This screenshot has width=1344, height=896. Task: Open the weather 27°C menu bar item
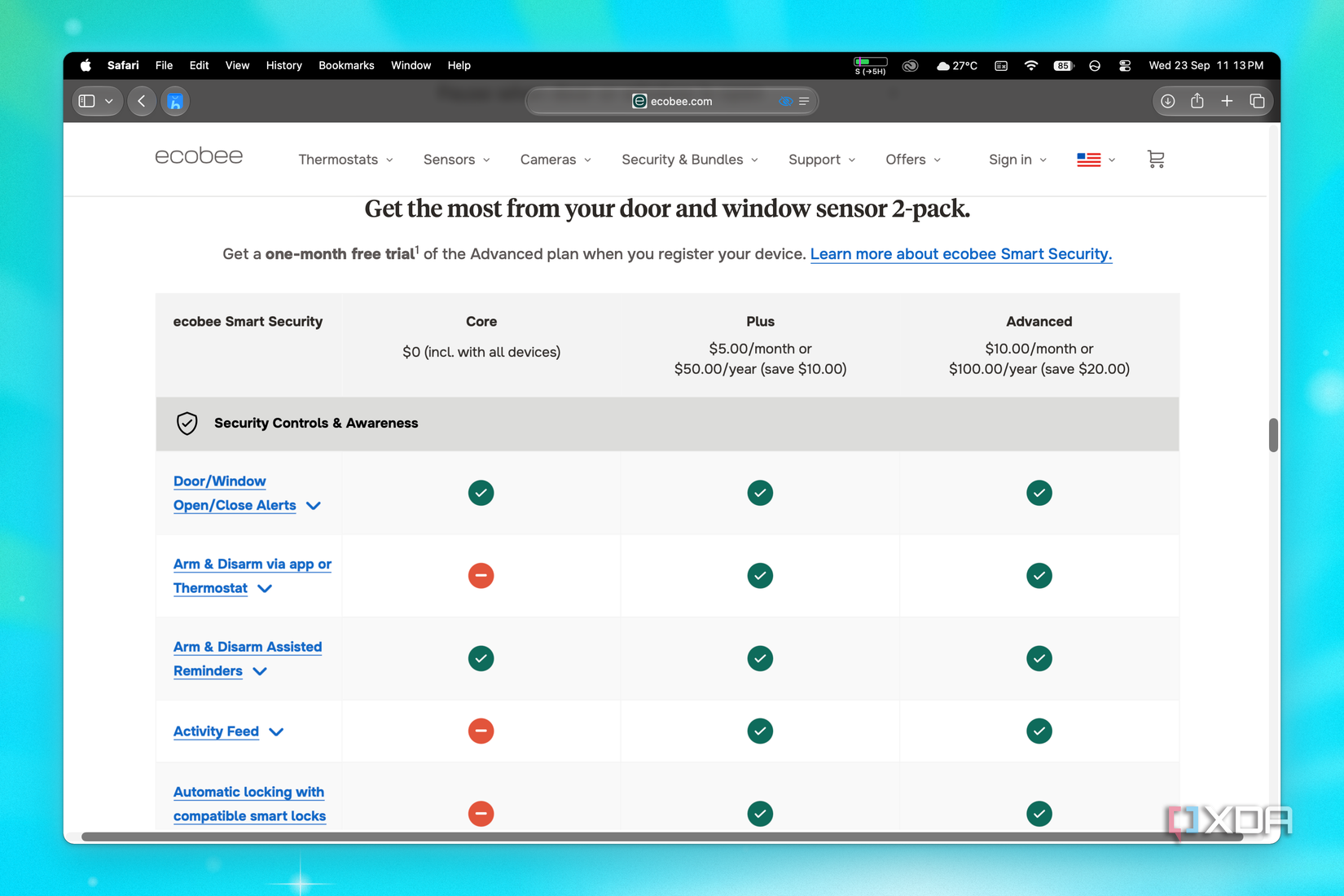[956, 65]
